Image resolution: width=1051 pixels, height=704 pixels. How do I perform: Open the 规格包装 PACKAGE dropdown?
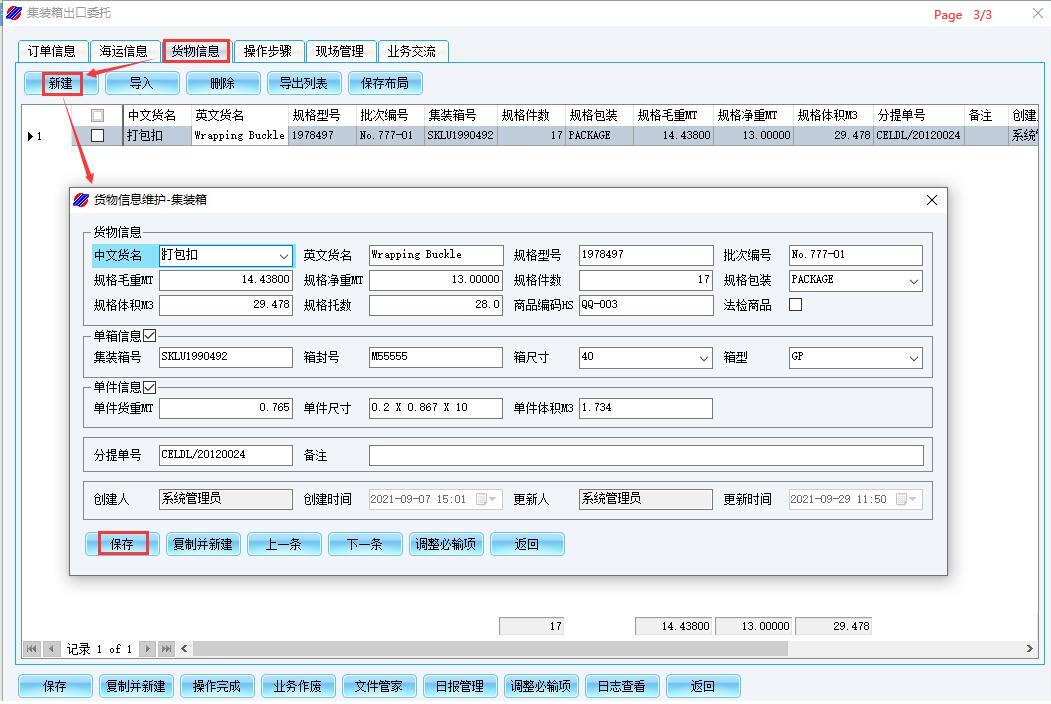coord(913,281)
